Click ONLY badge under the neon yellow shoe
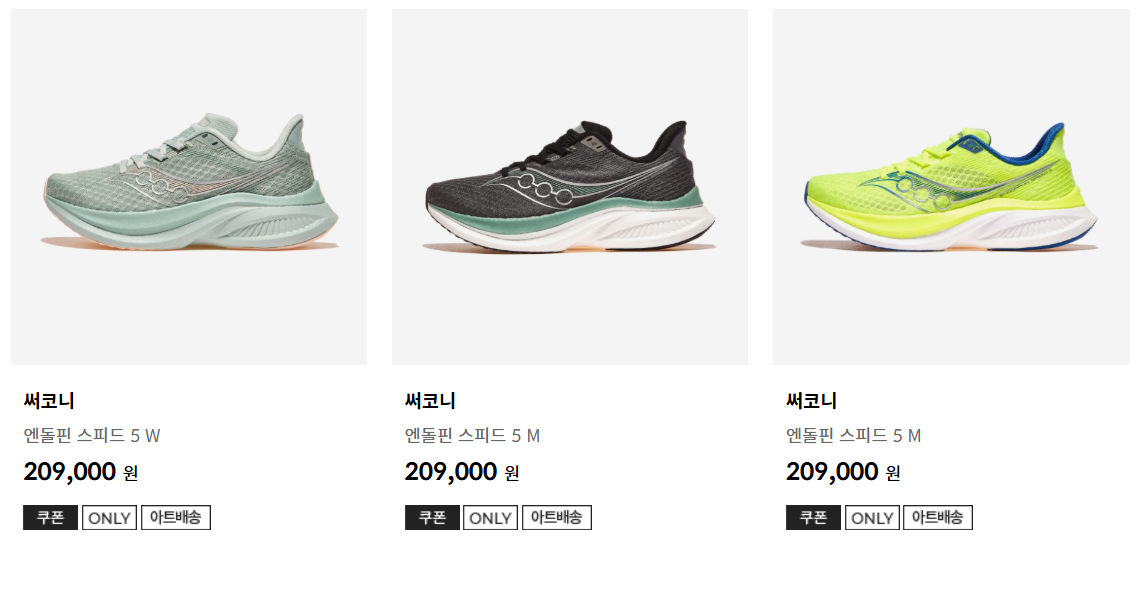 (x=872, y=518)
